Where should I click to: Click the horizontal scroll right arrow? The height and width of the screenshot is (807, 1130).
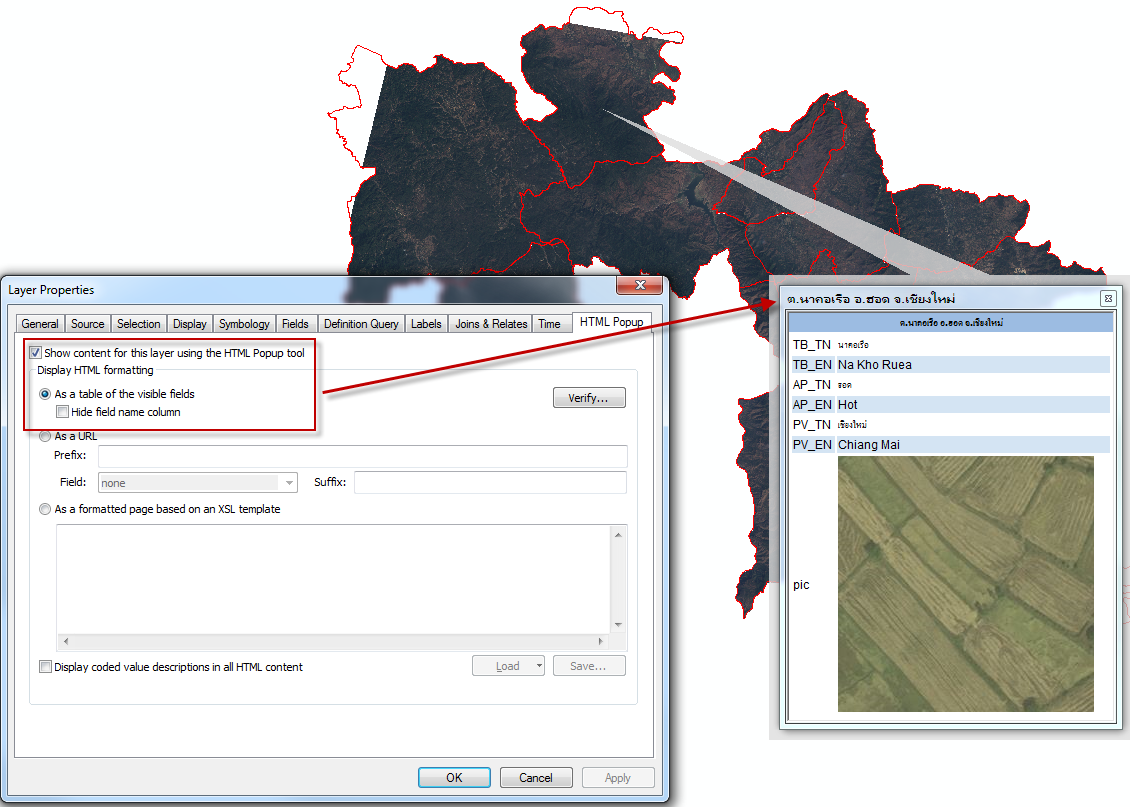click(601, 641)
